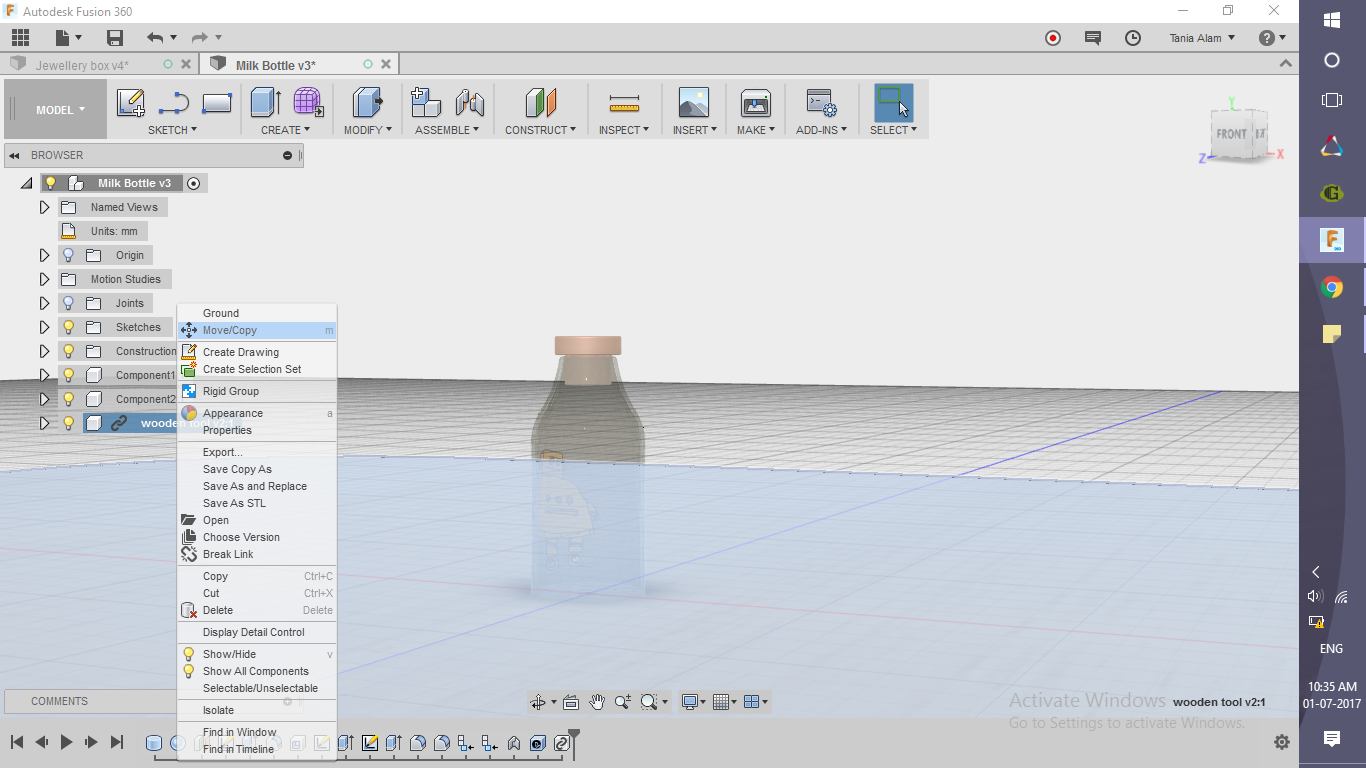
Task: Toggle visibility bulb of wooden tool component
Action: point(69,423)
